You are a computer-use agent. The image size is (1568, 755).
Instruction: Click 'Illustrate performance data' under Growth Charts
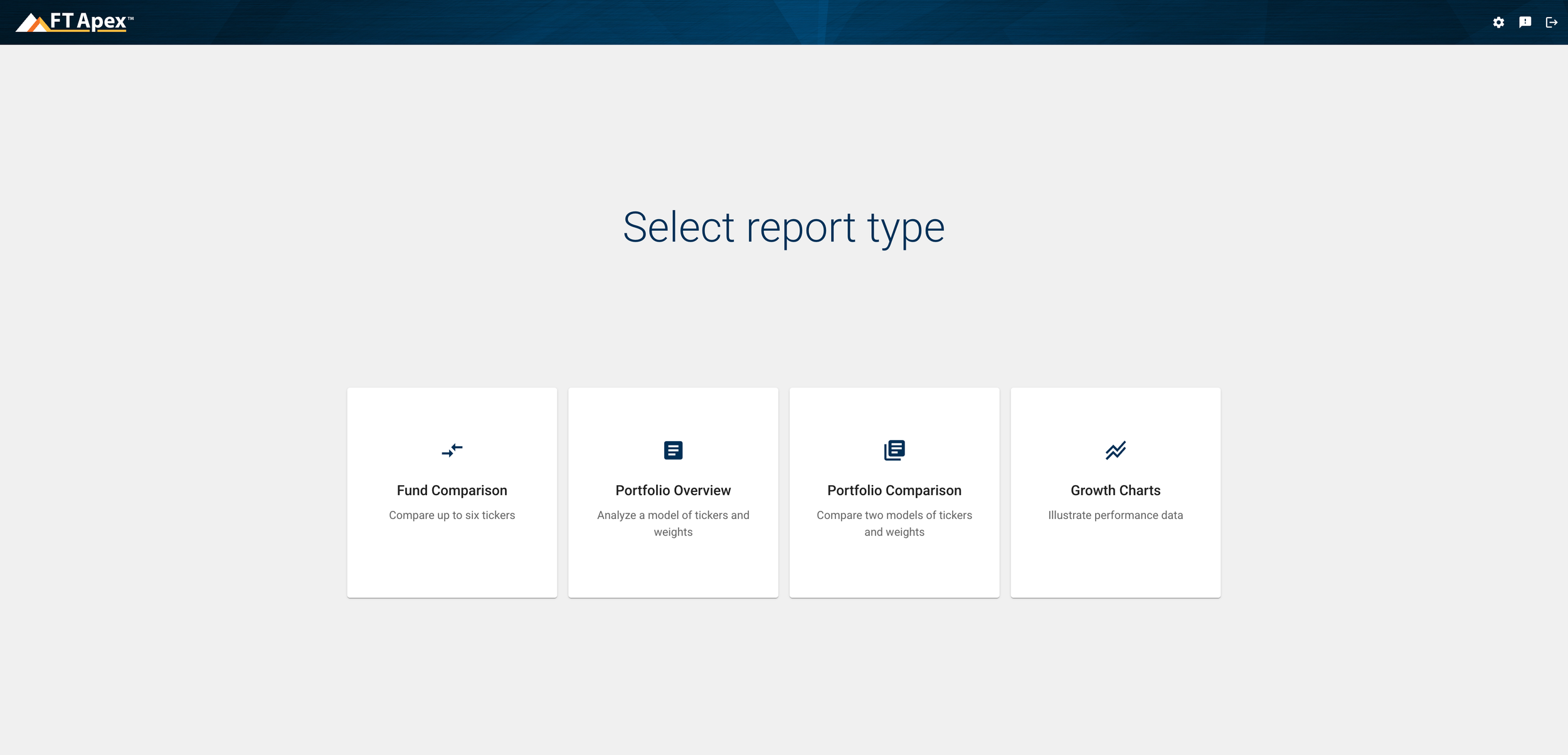1115,515
